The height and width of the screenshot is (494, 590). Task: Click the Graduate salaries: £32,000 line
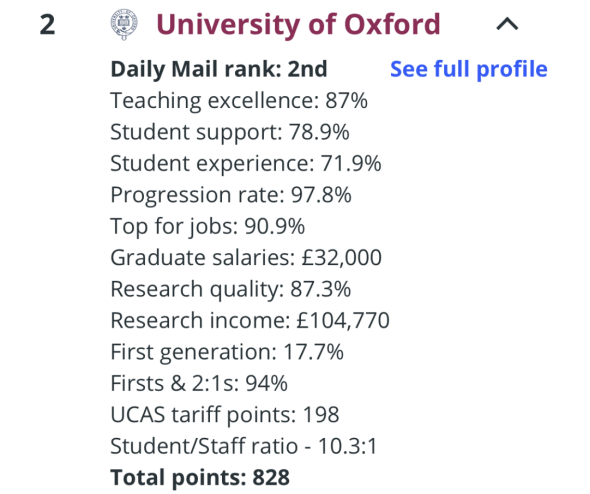click(246, 258)
